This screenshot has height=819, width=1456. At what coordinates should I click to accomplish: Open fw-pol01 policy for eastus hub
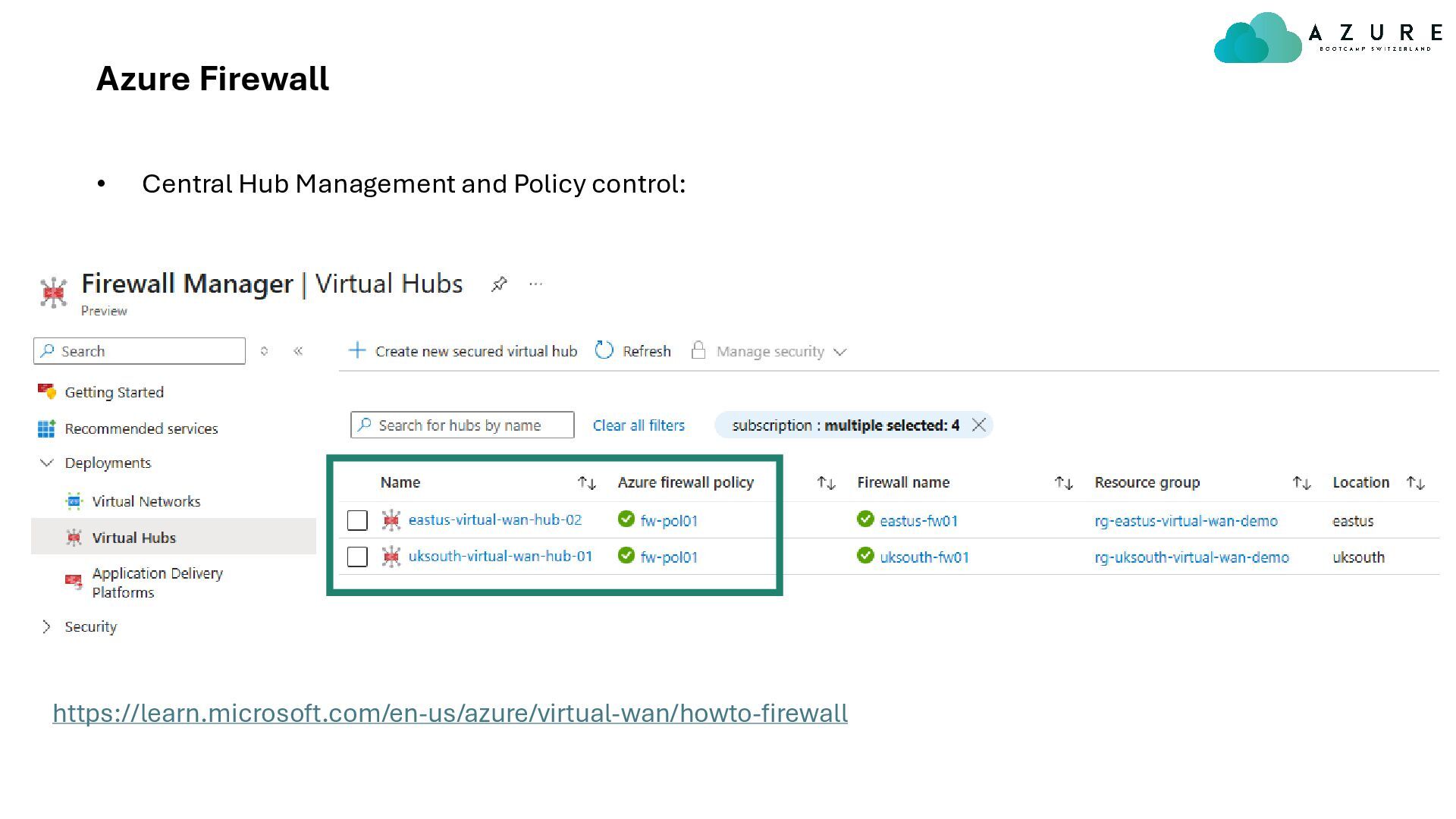click(x=669, y=521)
